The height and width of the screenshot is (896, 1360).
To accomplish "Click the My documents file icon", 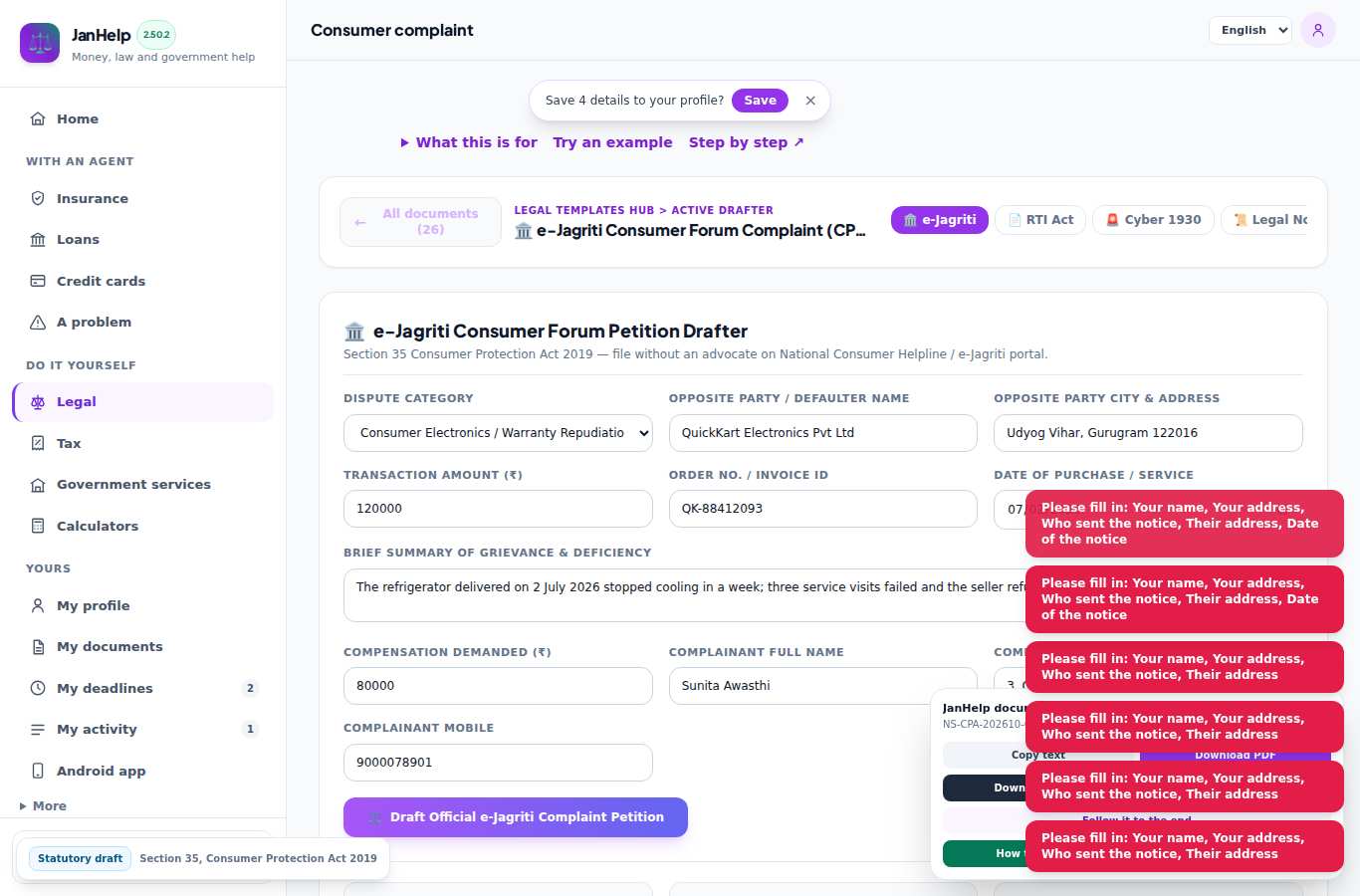I will pyautogui.click(x=38, y=646).
